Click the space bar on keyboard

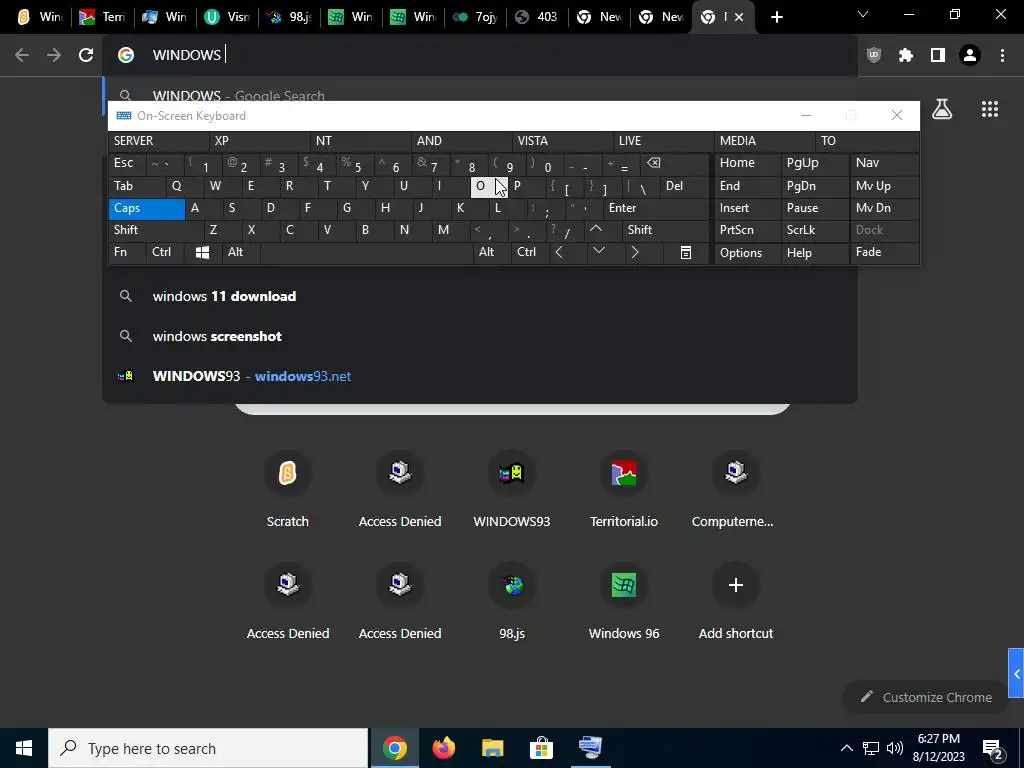366,252
